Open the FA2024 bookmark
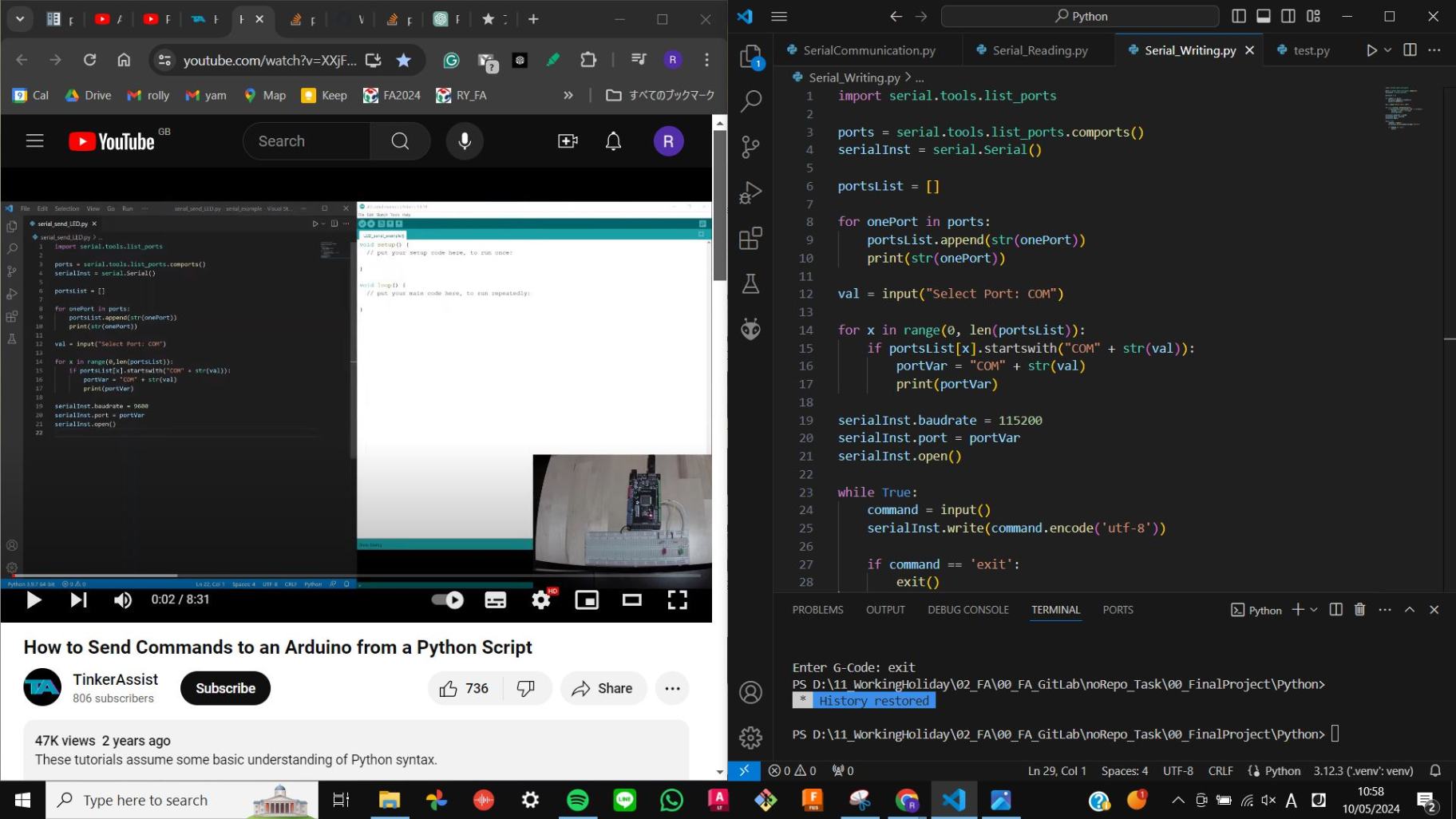This screenshot has height=819, width=1456. tap(391, 95)
